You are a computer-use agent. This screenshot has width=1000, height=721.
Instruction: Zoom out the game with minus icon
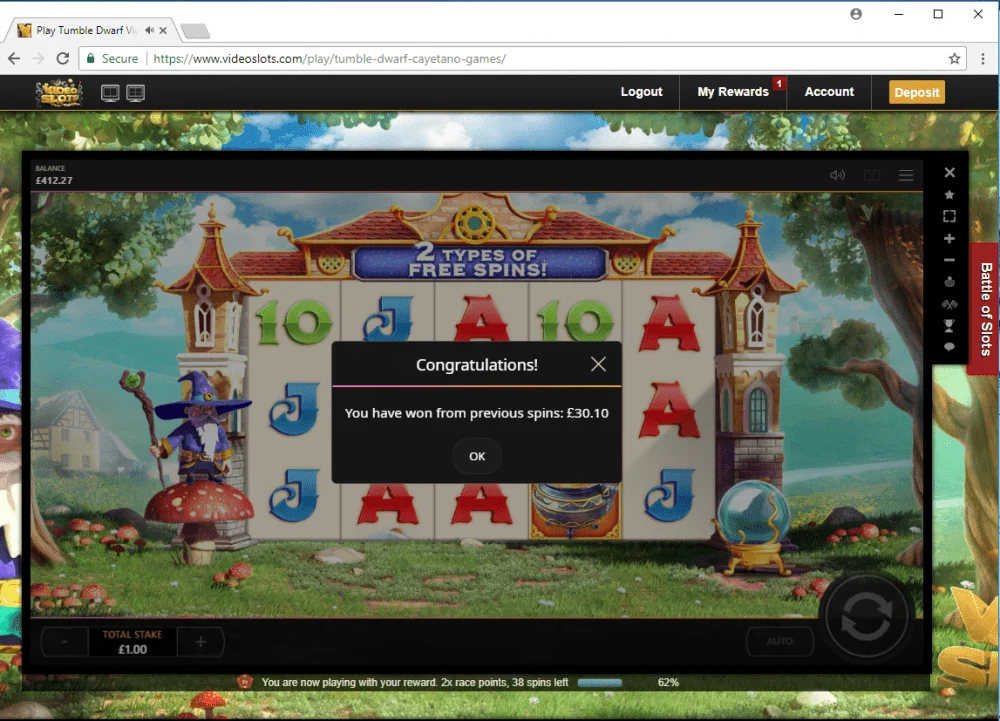click(x=950, y=260)
